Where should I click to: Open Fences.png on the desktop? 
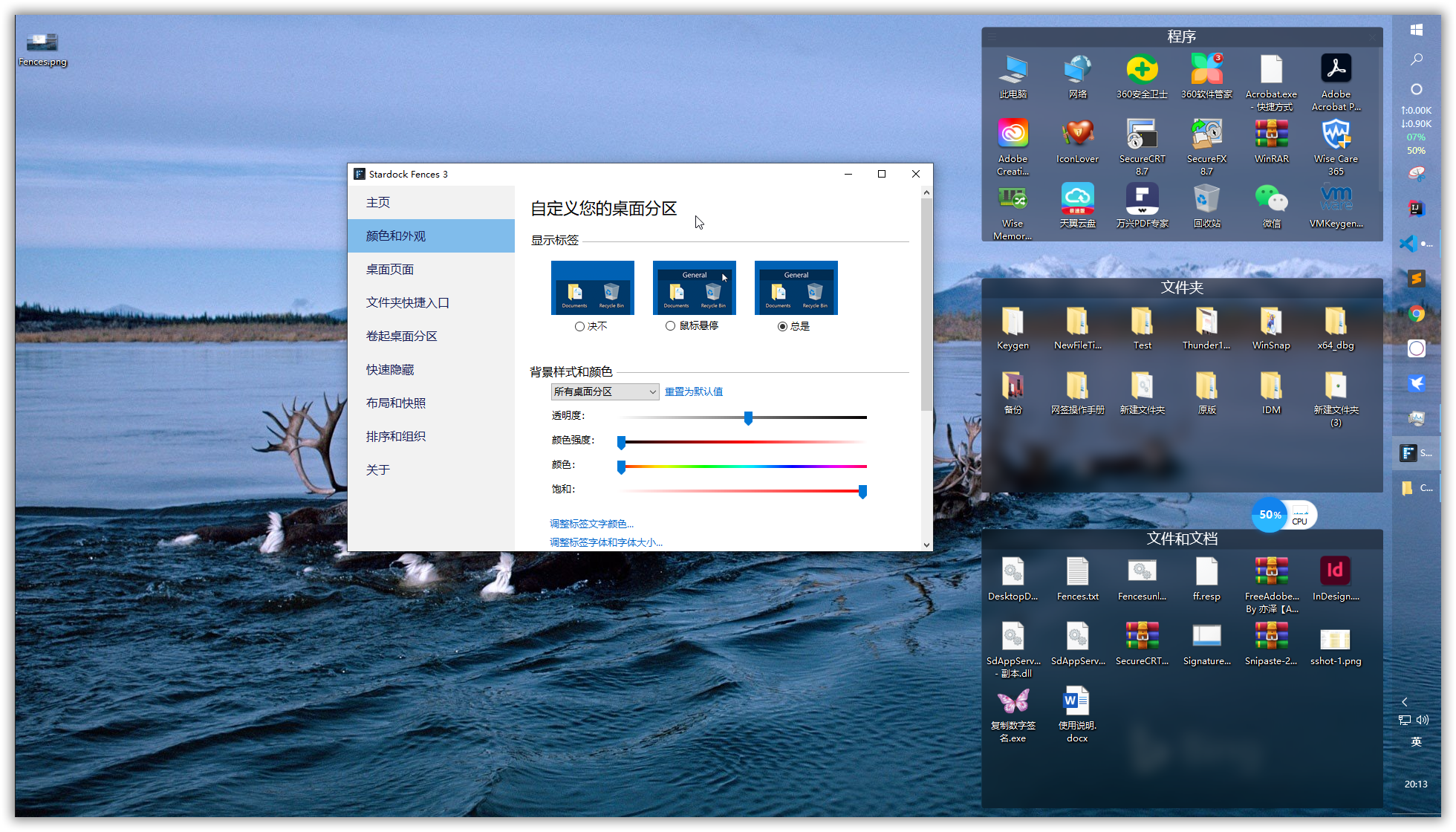[42, 49]
